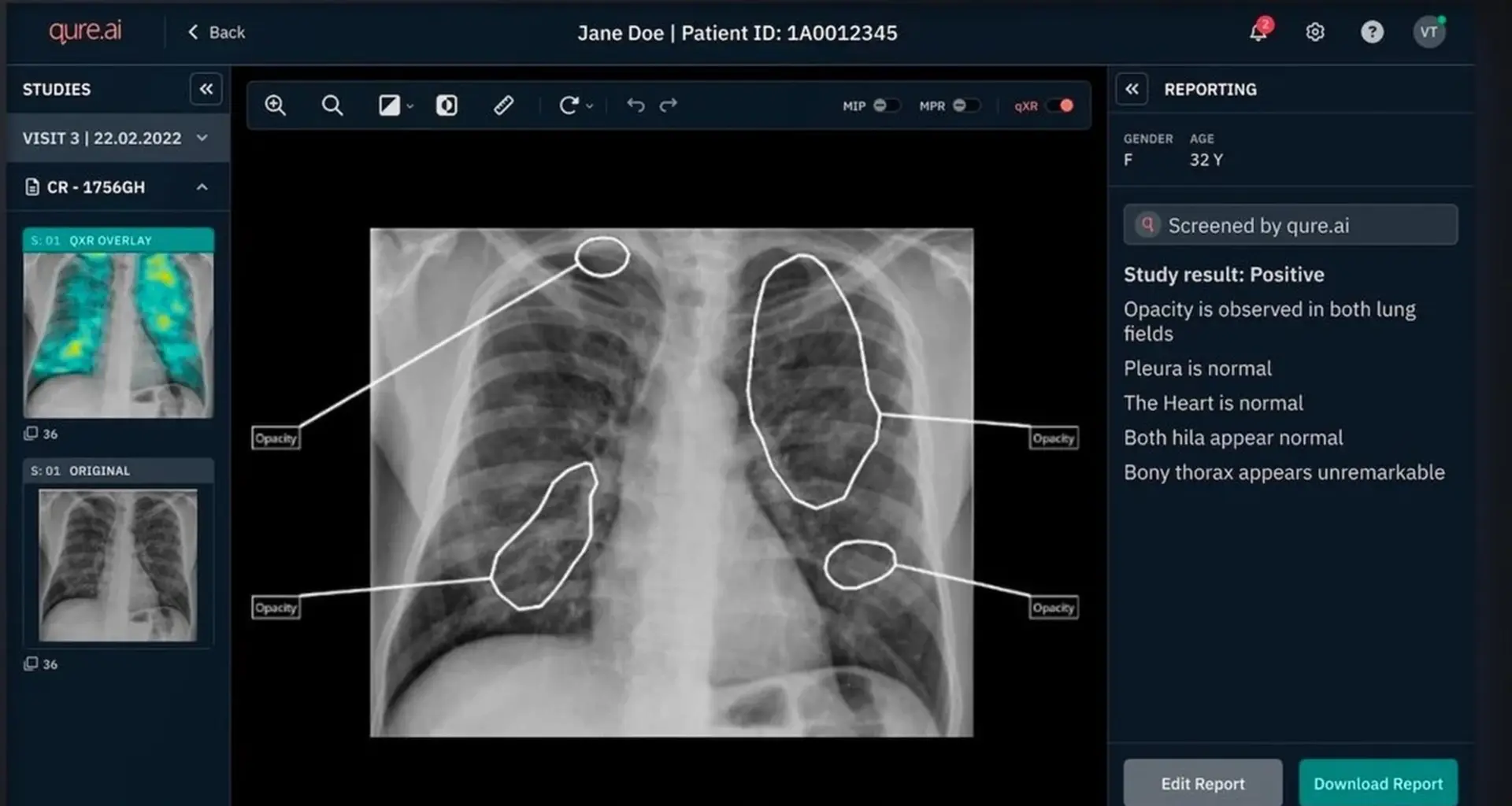Click Edit Report
This screenshot has width=1512, height=806.
tap(1202, 783)
